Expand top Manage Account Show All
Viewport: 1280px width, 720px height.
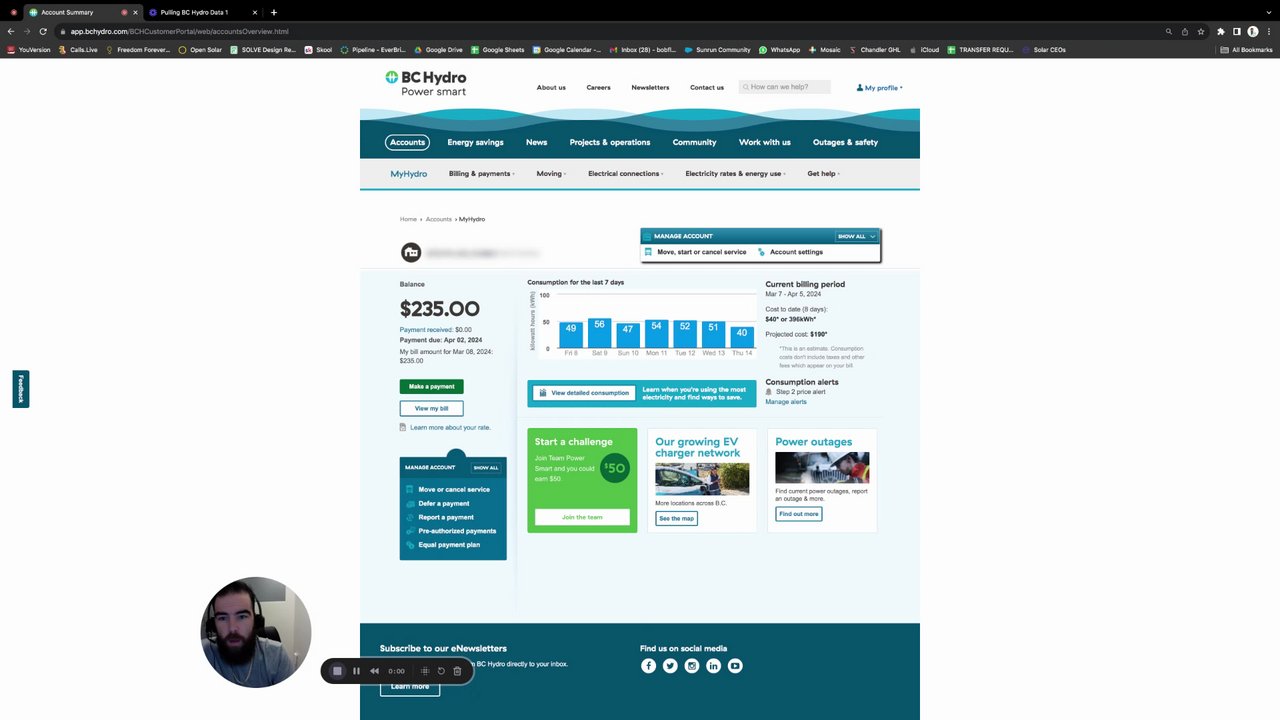pyautogui.click(x=856, y=237)
